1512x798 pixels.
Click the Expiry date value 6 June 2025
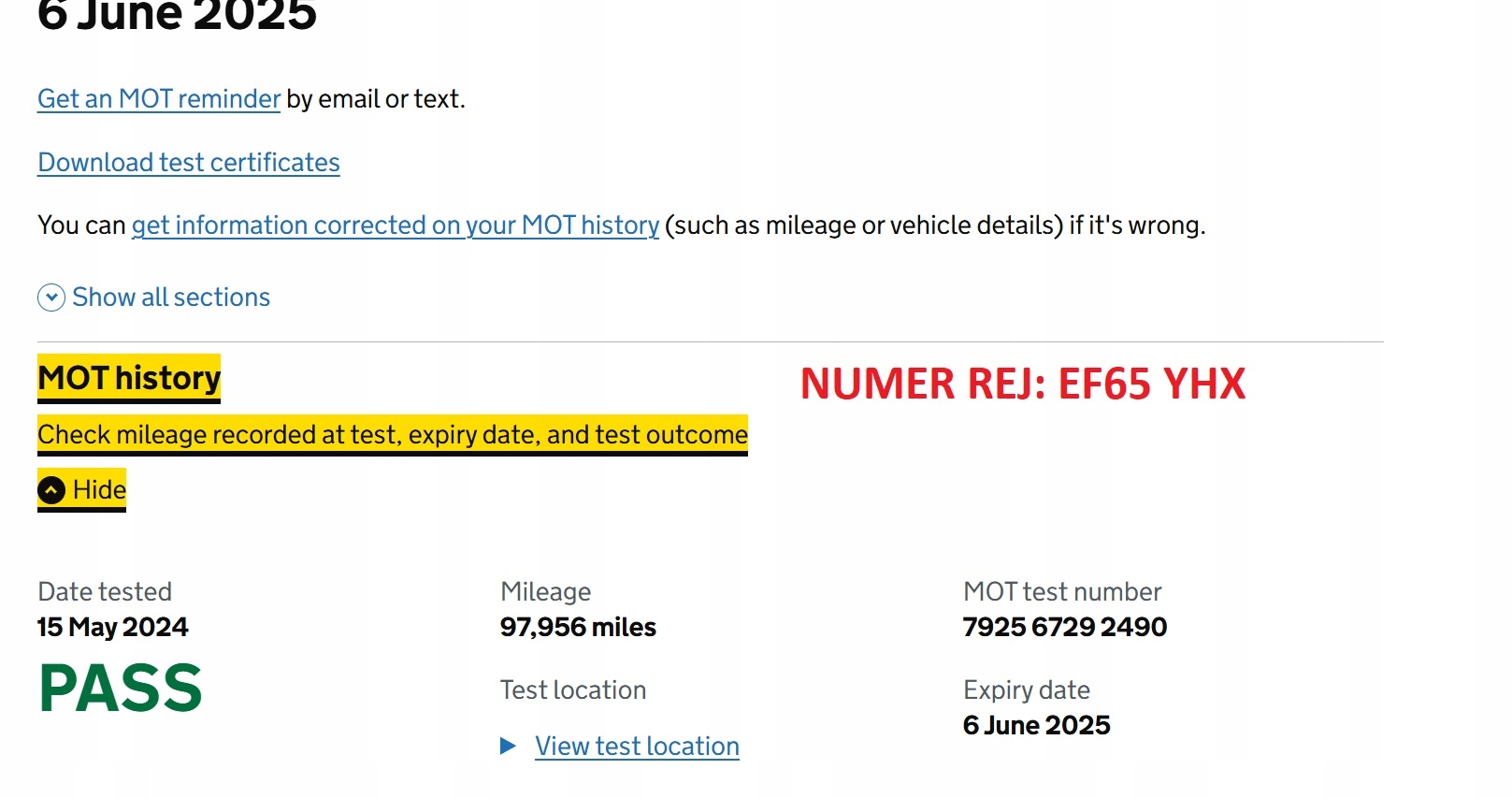click(1037, 725)
